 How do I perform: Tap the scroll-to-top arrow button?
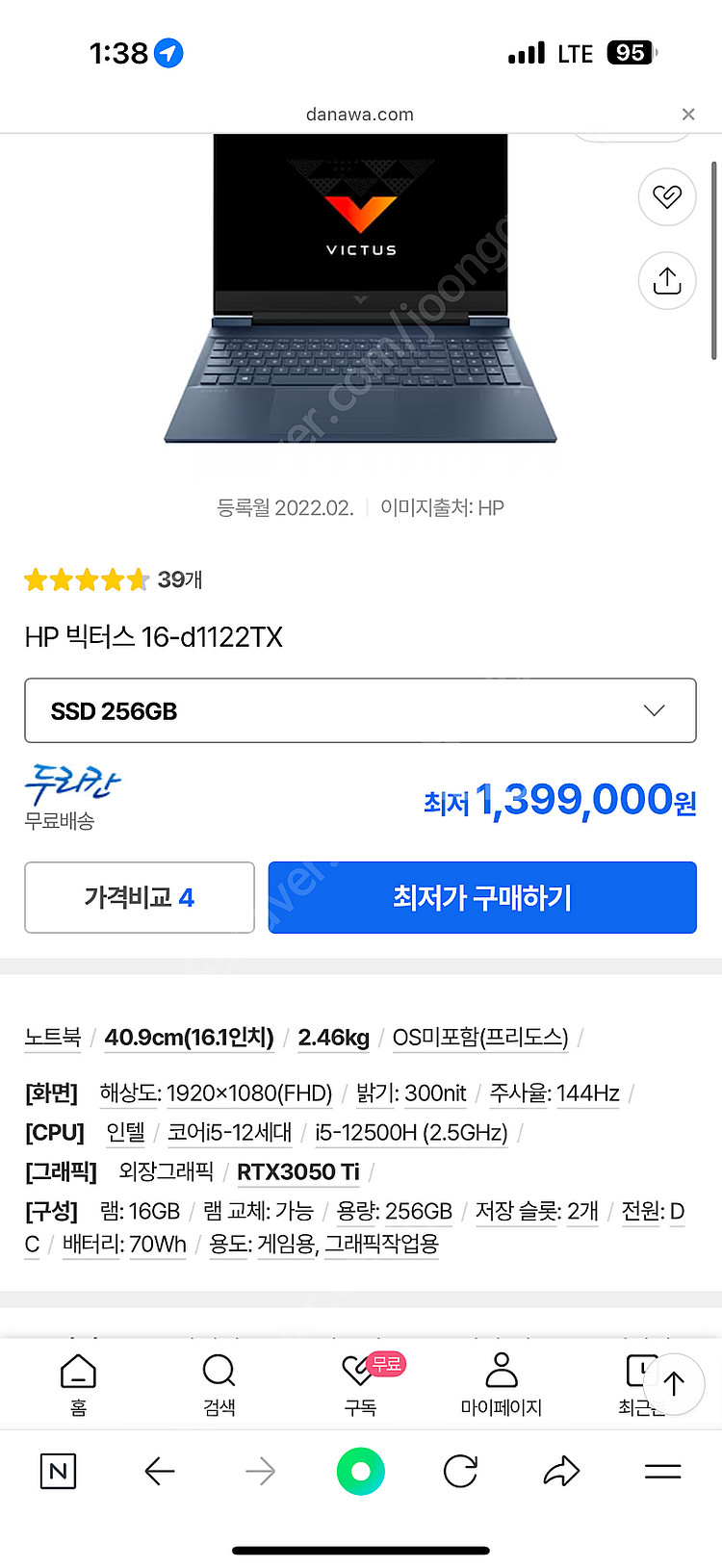[x=674, y=1383]
